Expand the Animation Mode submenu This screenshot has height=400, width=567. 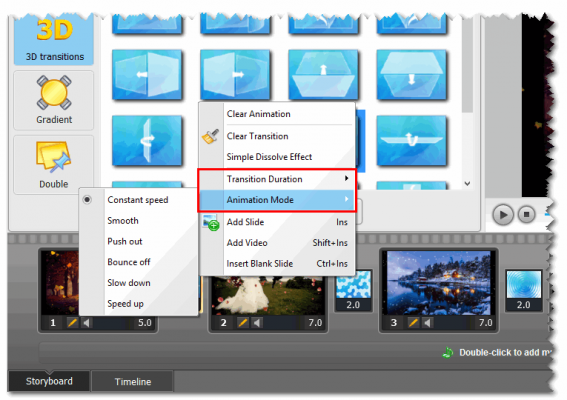[x=277, y=200]
